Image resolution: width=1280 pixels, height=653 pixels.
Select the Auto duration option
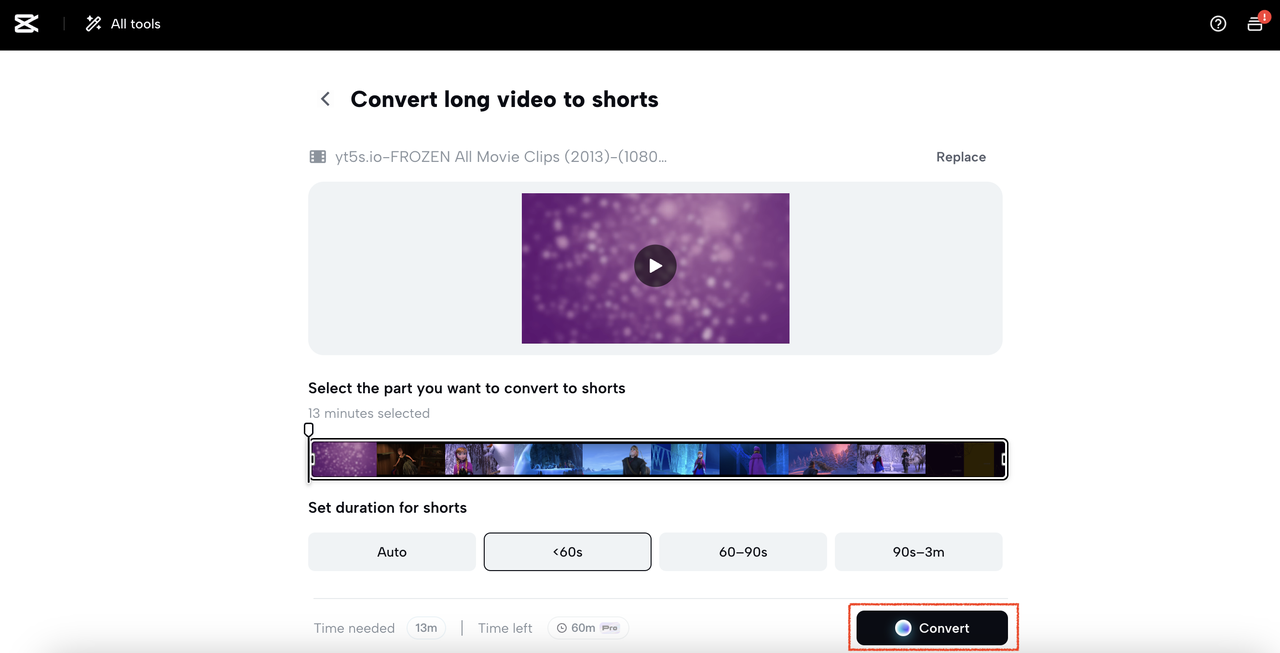coord(392,552)
